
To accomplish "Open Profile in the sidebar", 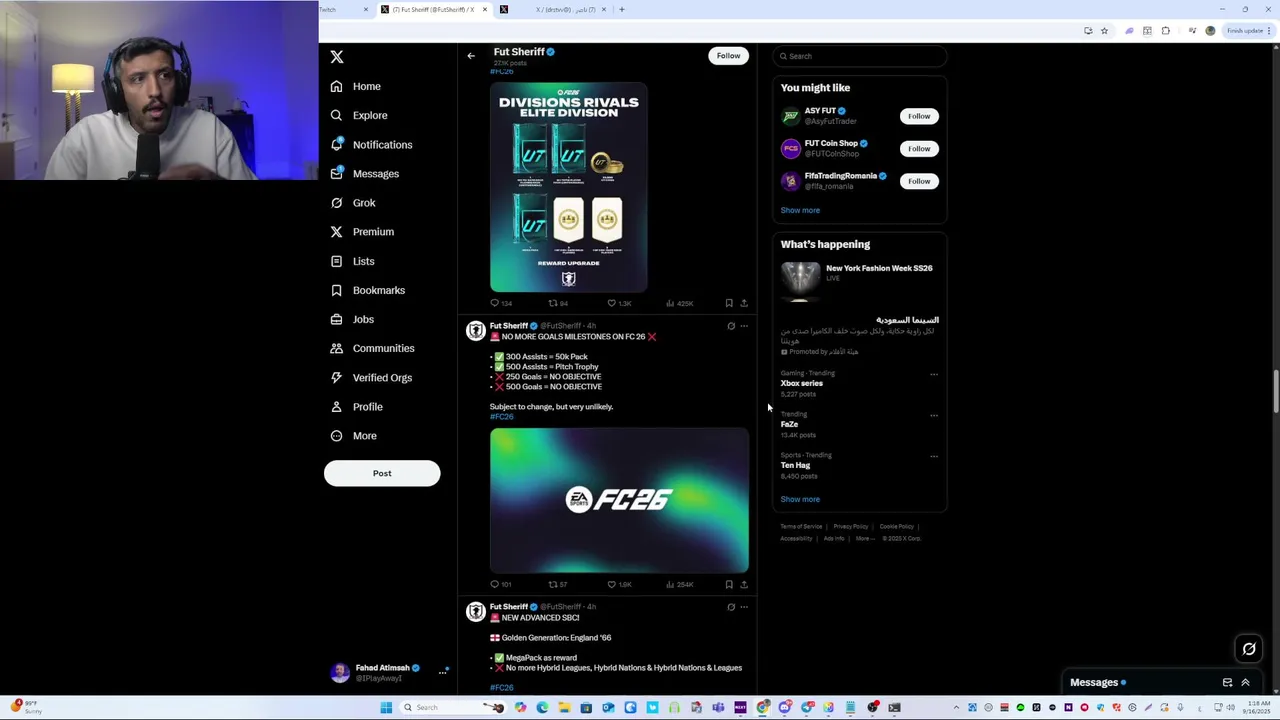I will [x=357, y=407].
